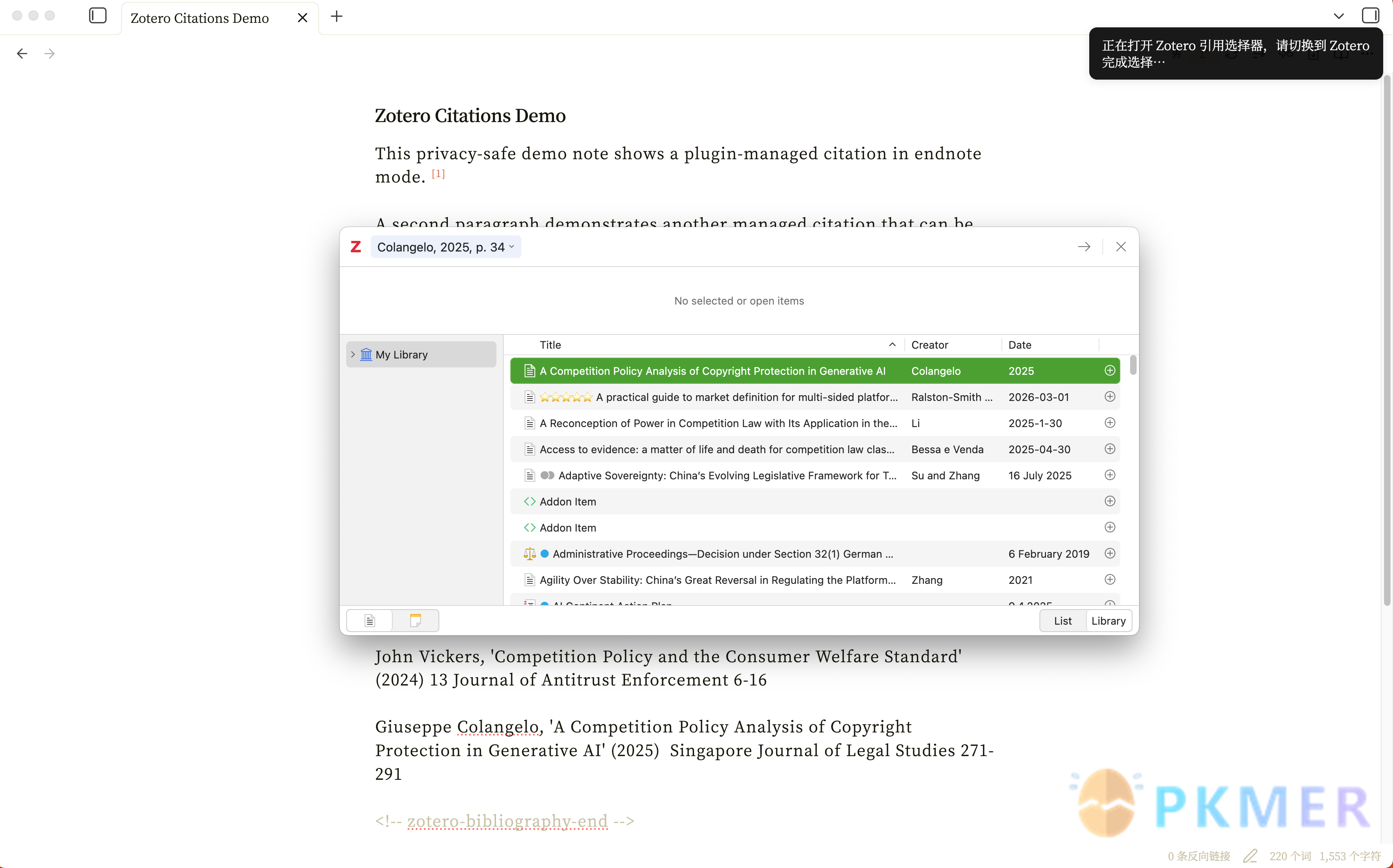Viewport: 1393px width, 868px height.
Task: Select 'Access to evidence' row
Action: click(x=815, y=449)
